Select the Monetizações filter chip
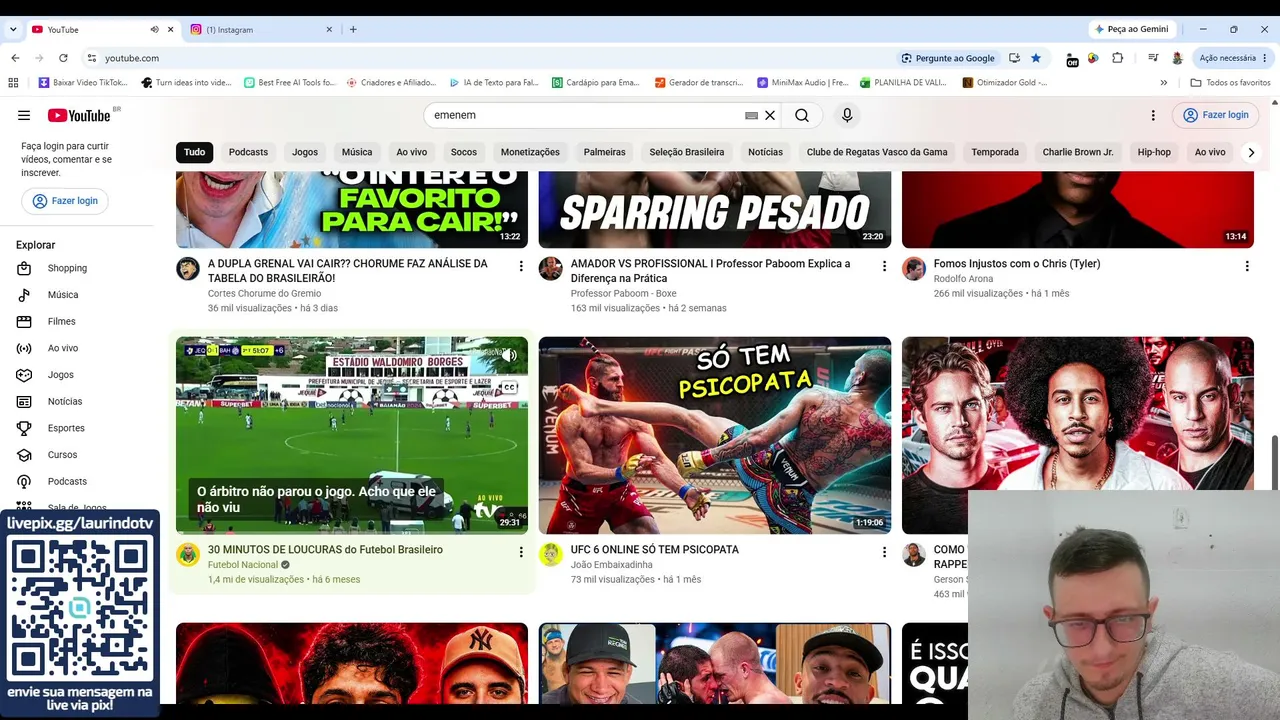The height and width of the screenshot is (720, 1280). [530, 152]
